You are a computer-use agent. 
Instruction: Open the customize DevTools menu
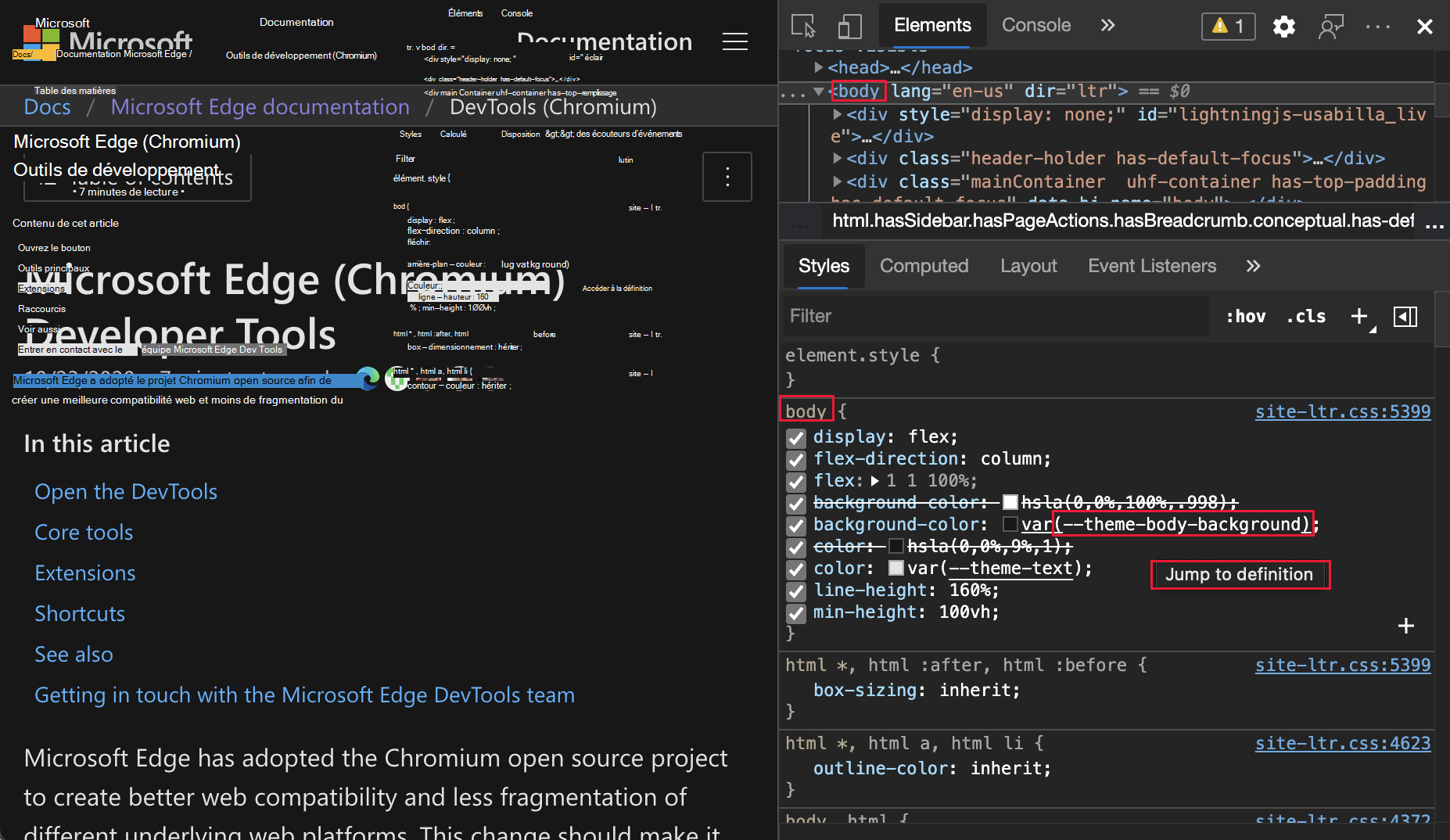pos(1376,26)
